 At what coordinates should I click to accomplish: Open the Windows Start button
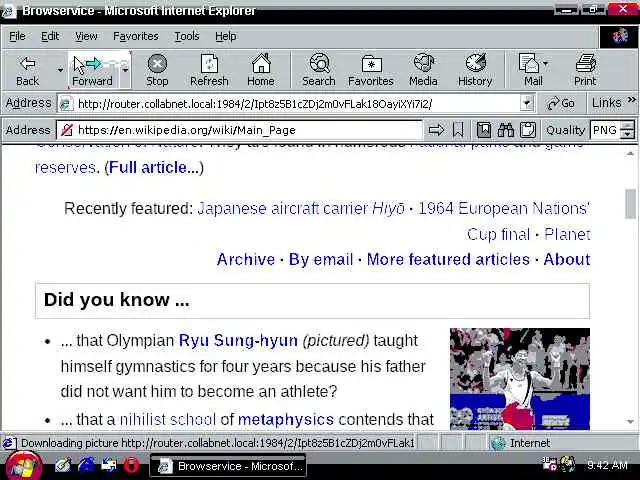pyautogui.click(x=23, y=466)
